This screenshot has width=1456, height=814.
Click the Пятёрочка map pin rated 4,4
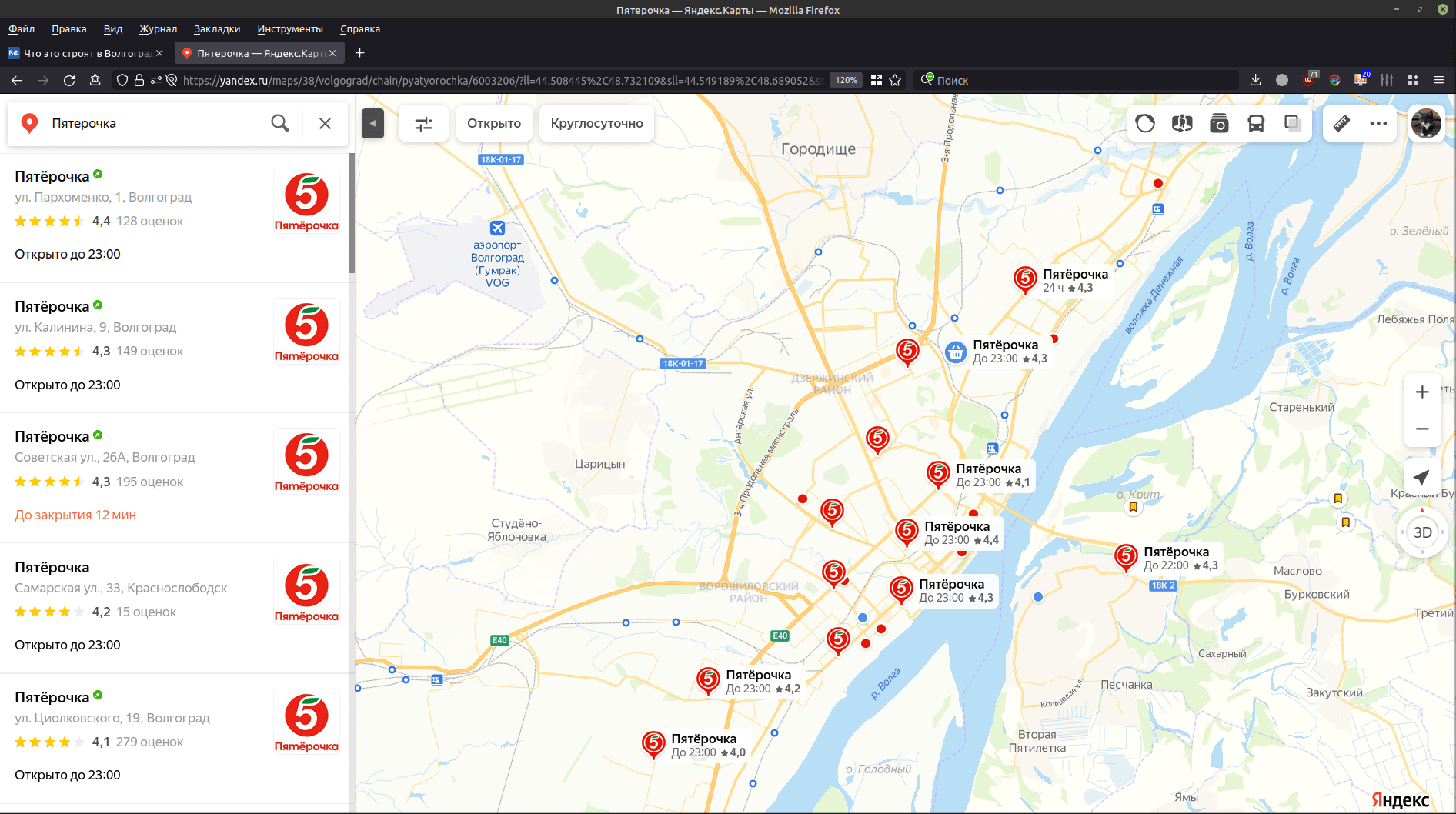pyautogui.click(x=906, y=531)
